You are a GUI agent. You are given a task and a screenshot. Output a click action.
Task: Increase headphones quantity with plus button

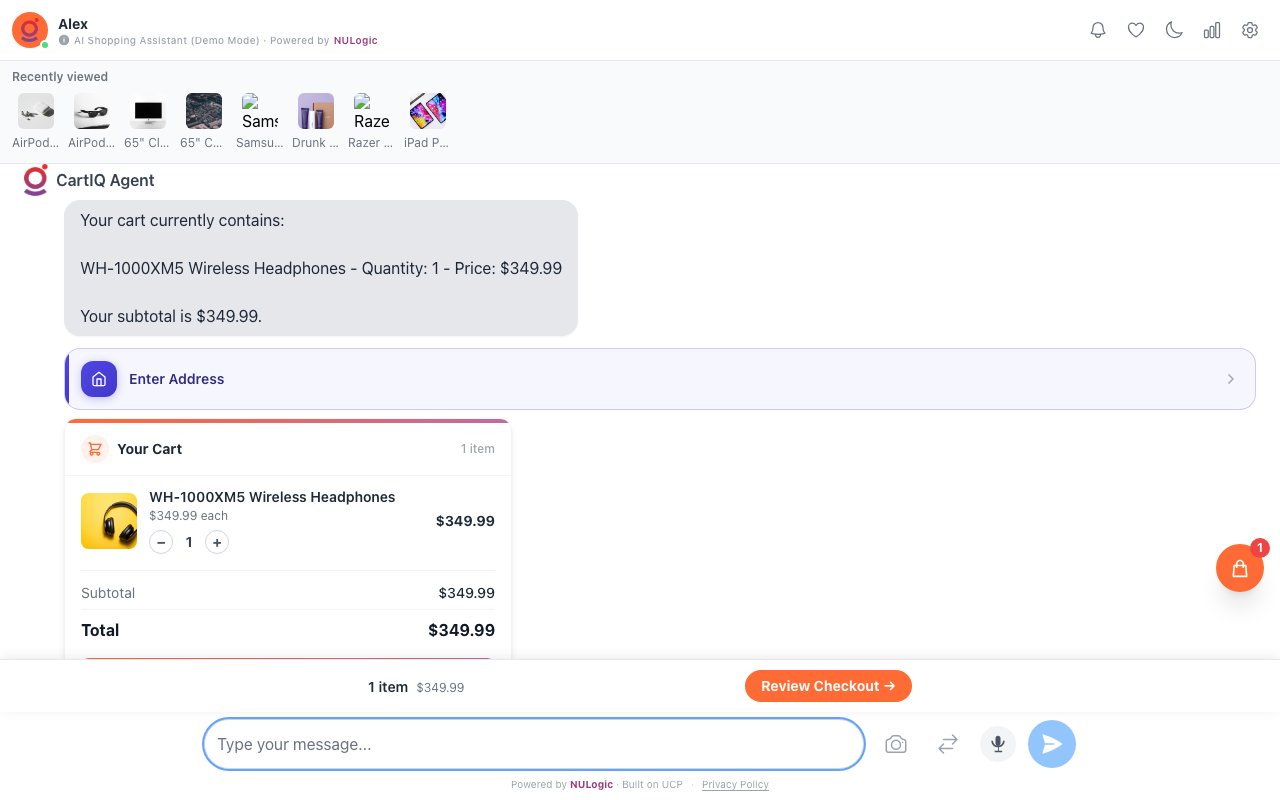(217, 542)
